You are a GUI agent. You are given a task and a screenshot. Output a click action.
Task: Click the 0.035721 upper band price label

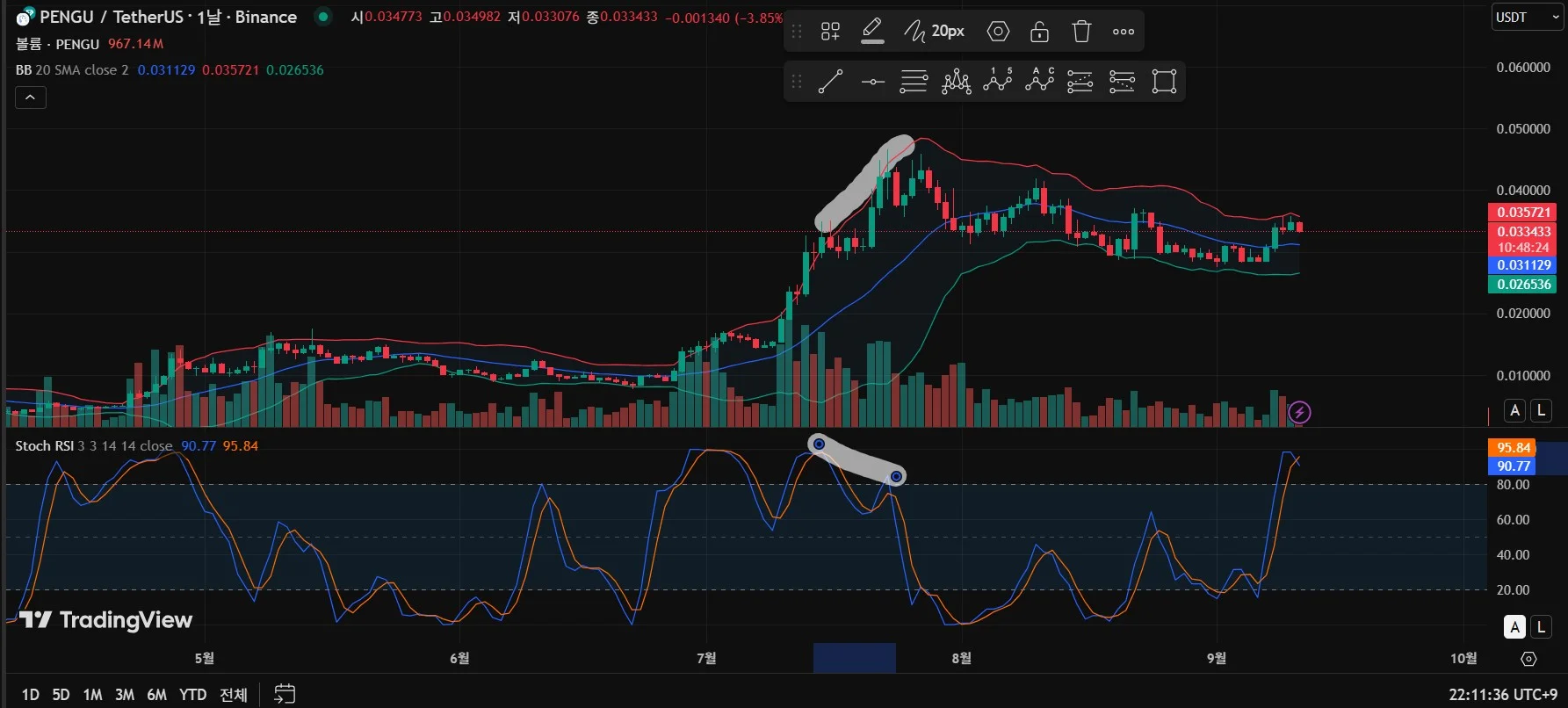(x=1522, y=213)
